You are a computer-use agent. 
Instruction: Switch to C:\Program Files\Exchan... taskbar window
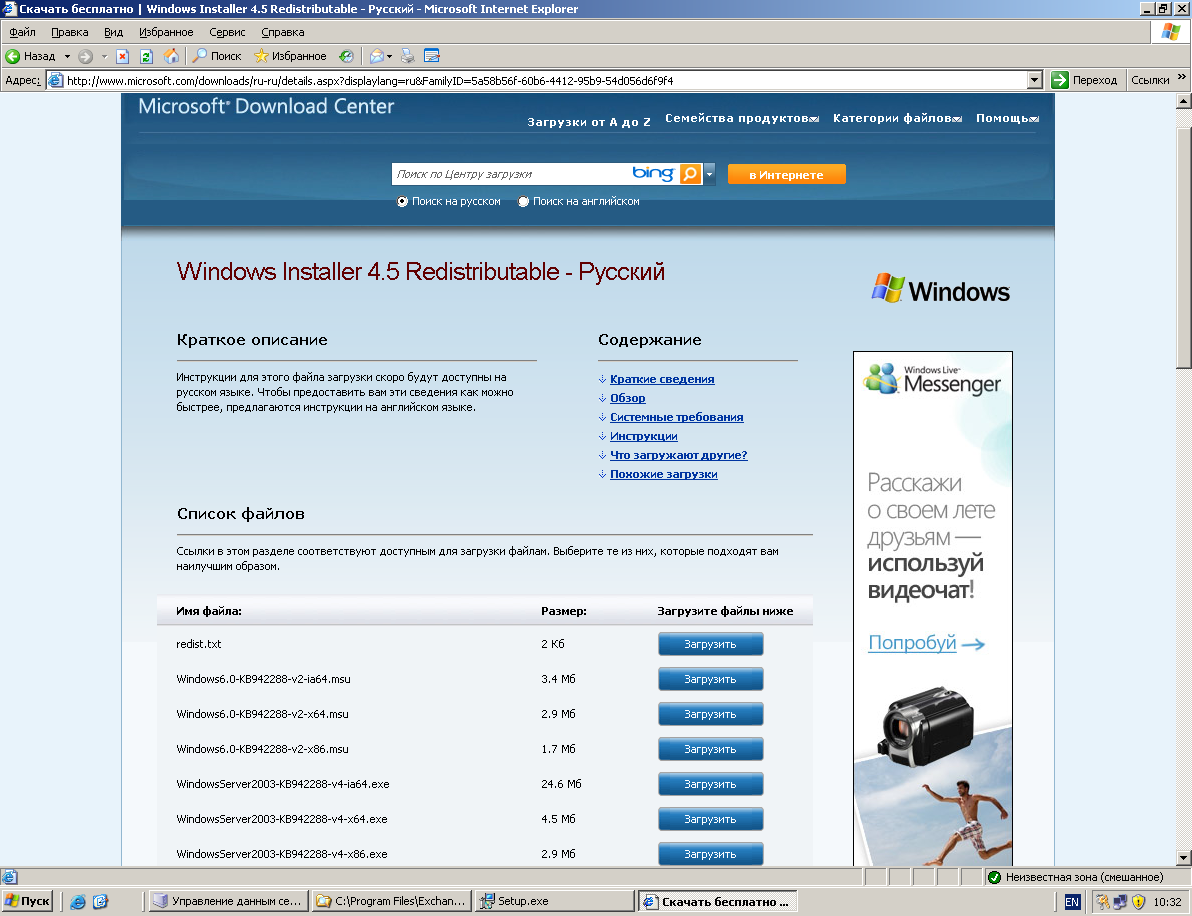tap(392, 902)
